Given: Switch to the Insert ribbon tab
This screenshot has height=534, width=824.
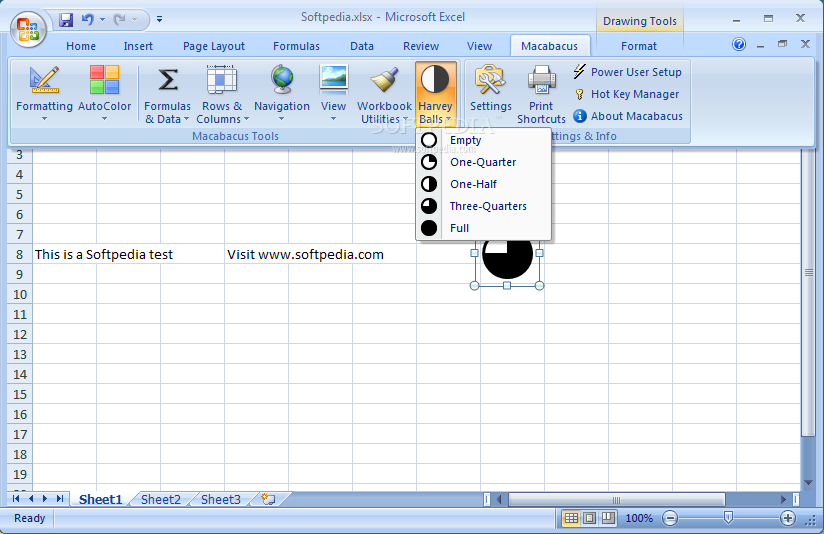Looking at the screenshot, I should click(138, 46).
